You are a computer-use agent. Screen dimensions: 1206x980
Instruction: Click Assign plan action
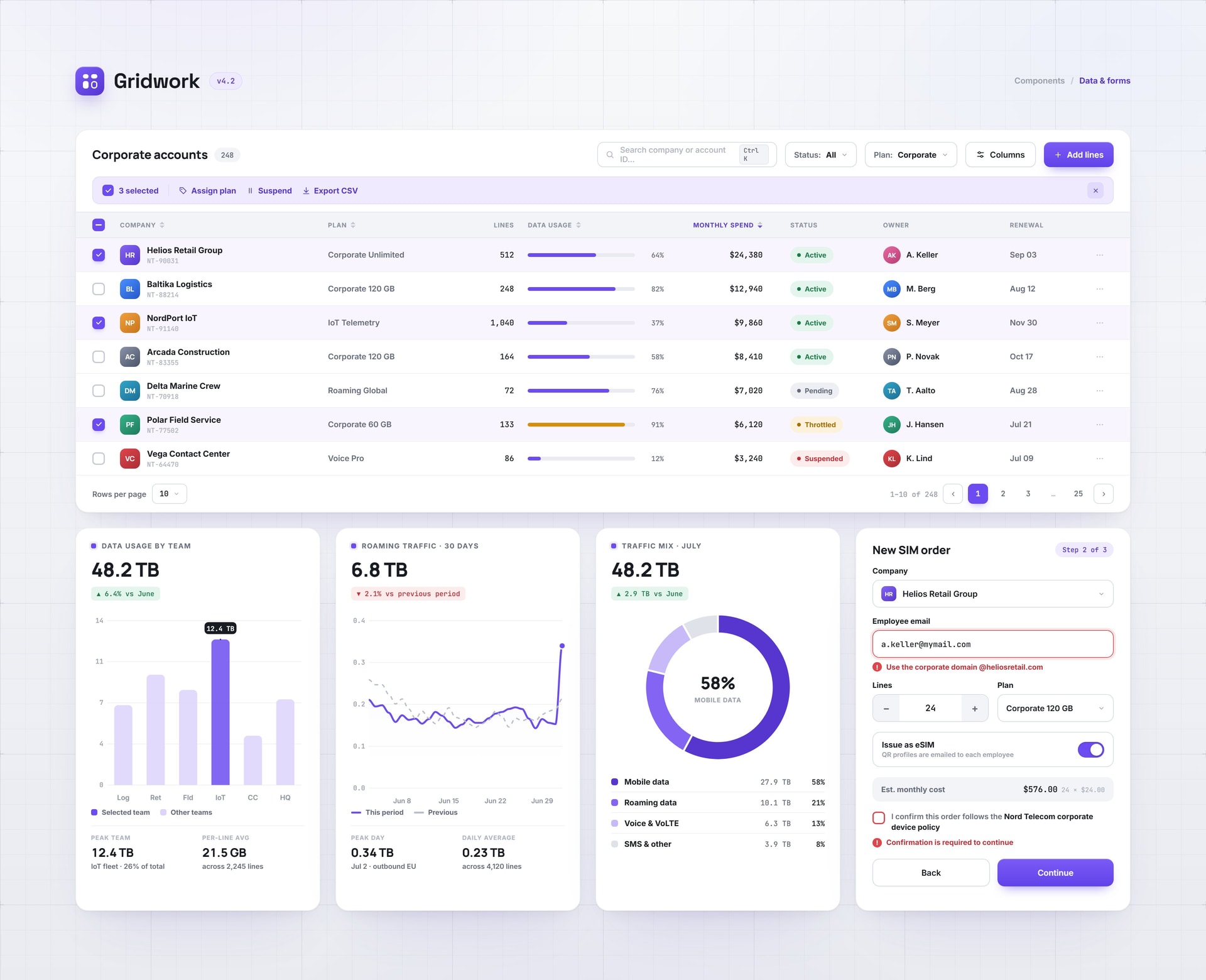(208, 190)
